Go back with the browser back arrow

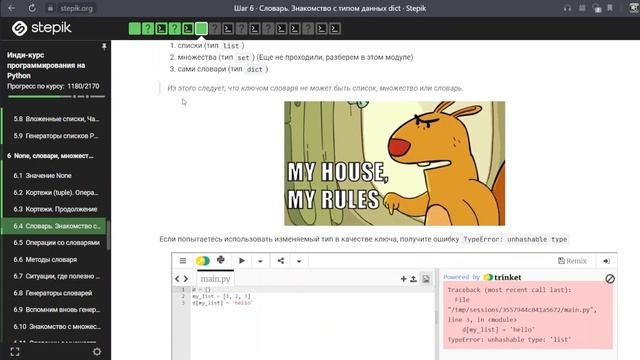(11, 8)
